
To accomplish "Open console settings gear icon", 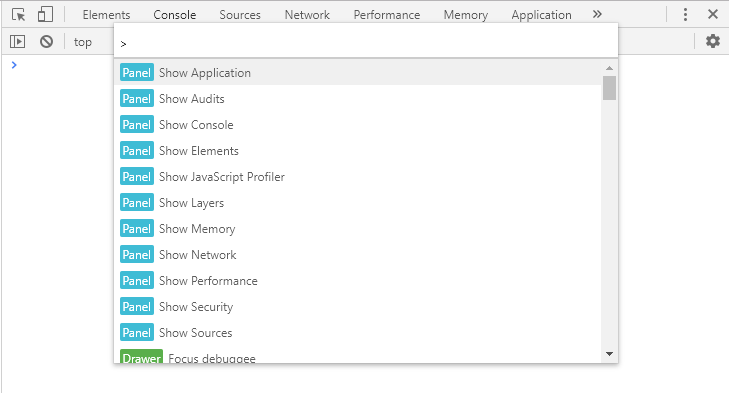I will pyautogui.click(x=713, y=41).
